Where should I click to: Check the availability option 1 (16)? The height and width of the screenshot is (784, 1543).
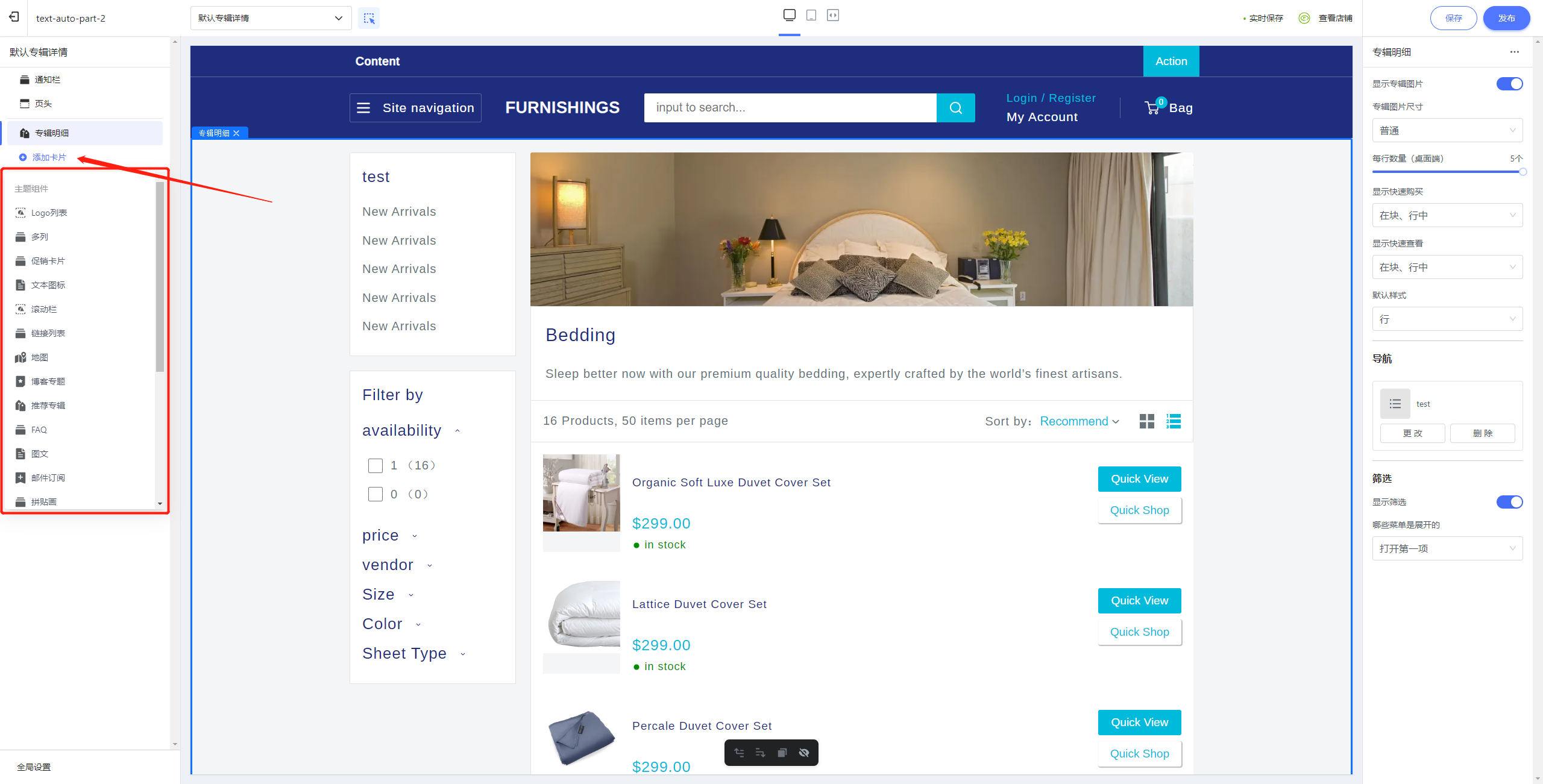click(376, 466)
